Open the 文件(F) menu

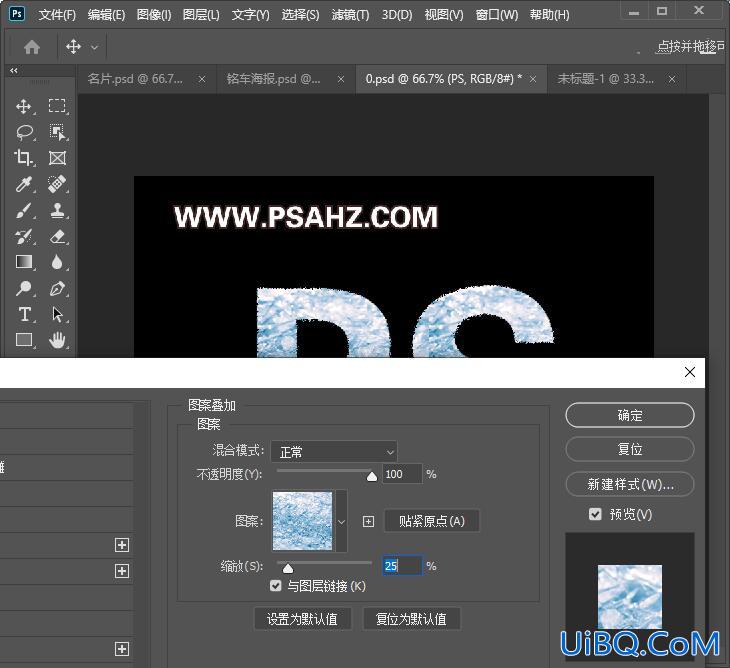[x=57, y=15]
